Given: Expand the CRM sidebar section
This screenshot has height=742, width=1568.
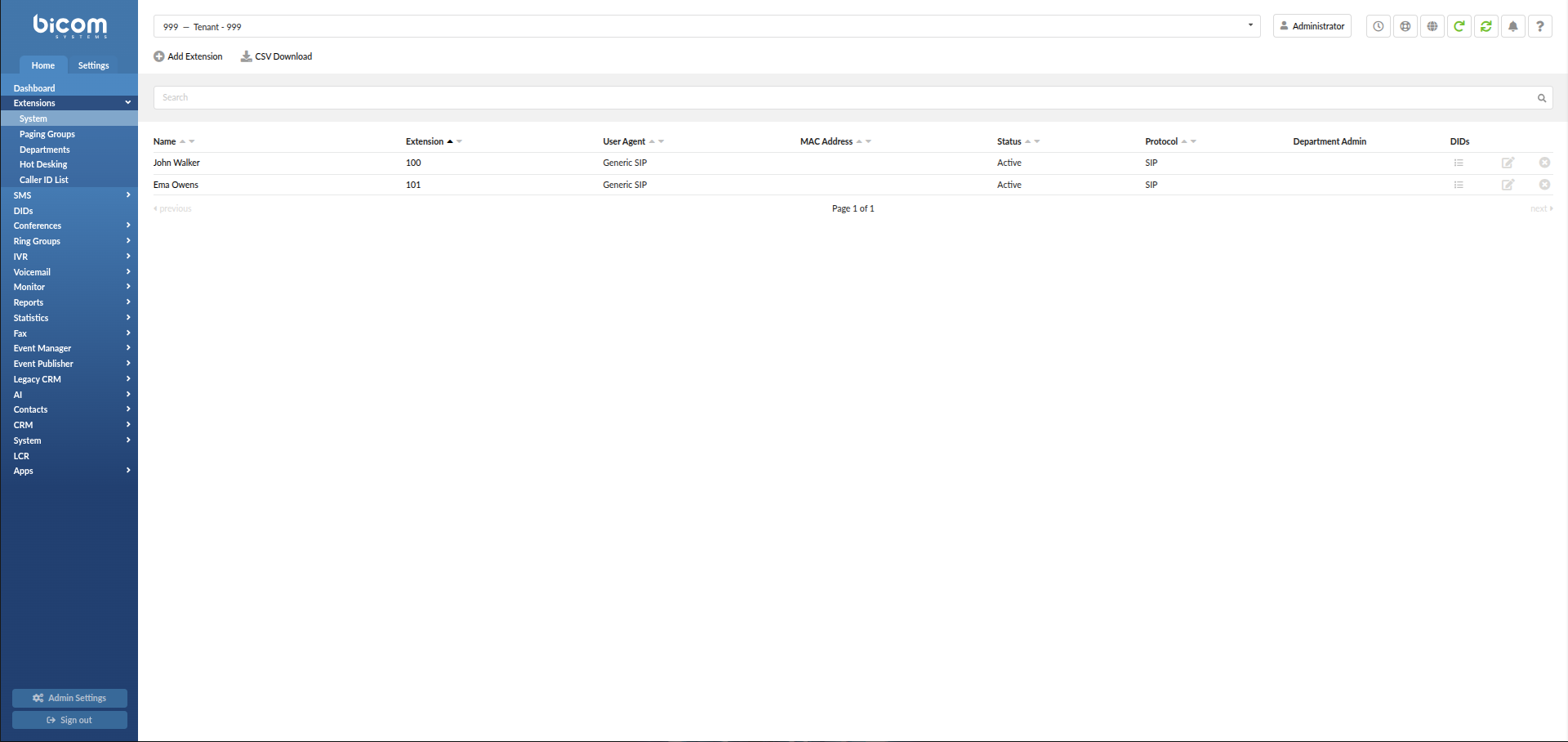Looking at the screenshot, I should coord(69,425).
